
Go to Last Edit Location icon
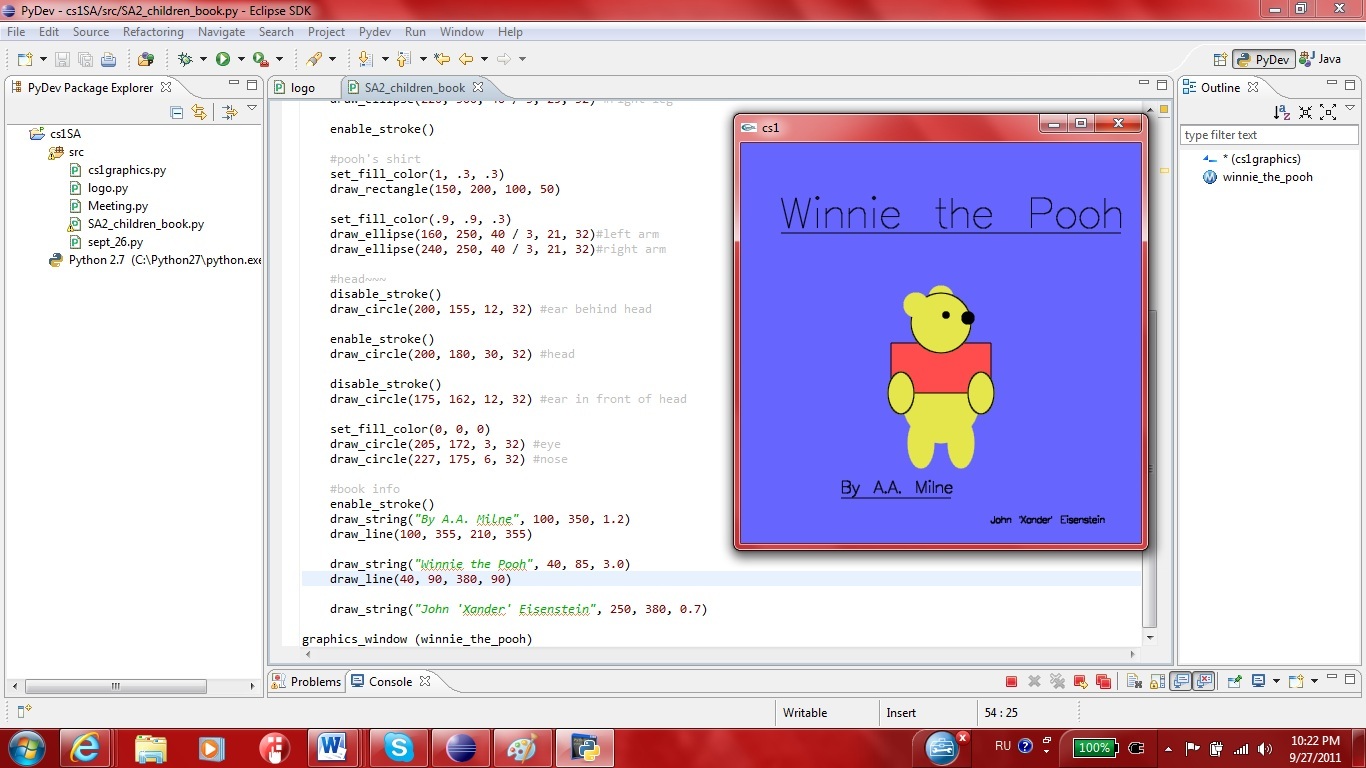click(x=442, y=59)
